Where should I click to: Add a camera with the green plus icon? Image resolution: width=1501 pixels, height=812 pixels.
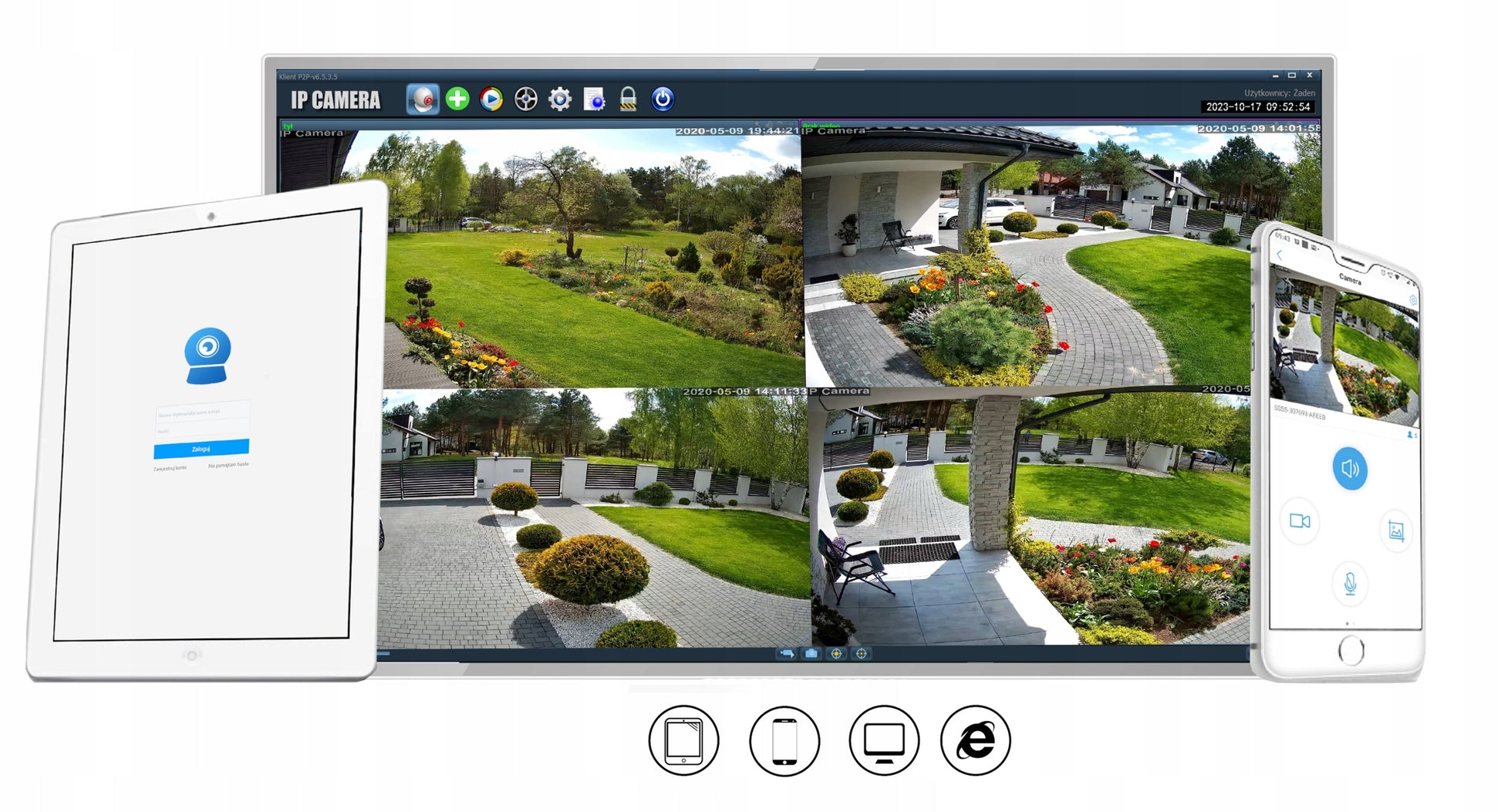click(457, 99)
